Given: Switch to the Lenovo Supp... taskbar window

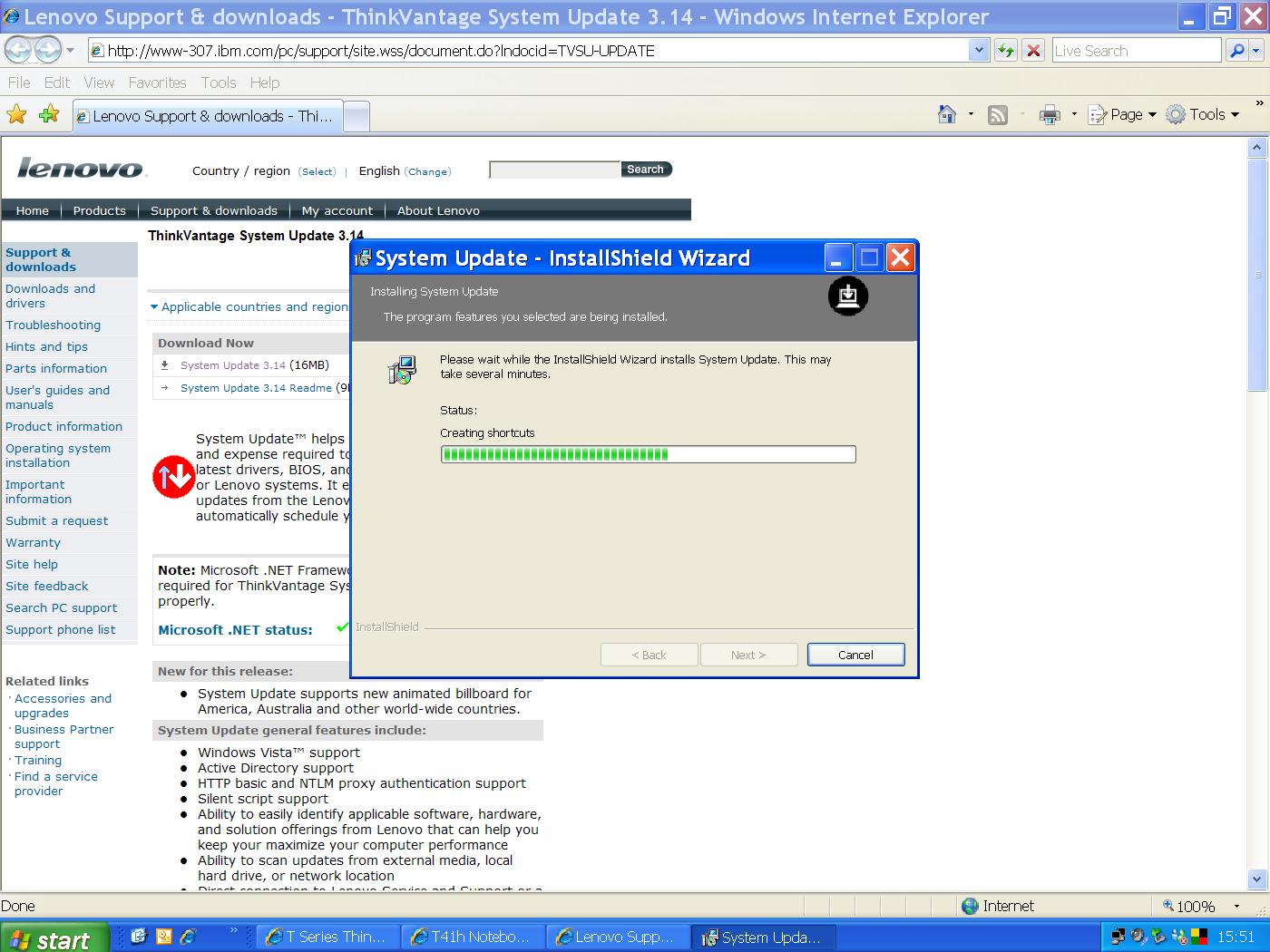Looking at the screenshot, I should coord(619,937).
